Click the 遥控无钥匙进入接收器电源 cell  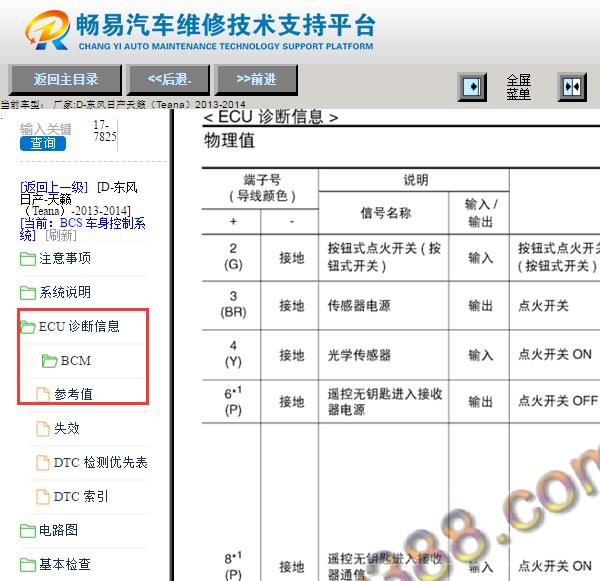[385, 401]
